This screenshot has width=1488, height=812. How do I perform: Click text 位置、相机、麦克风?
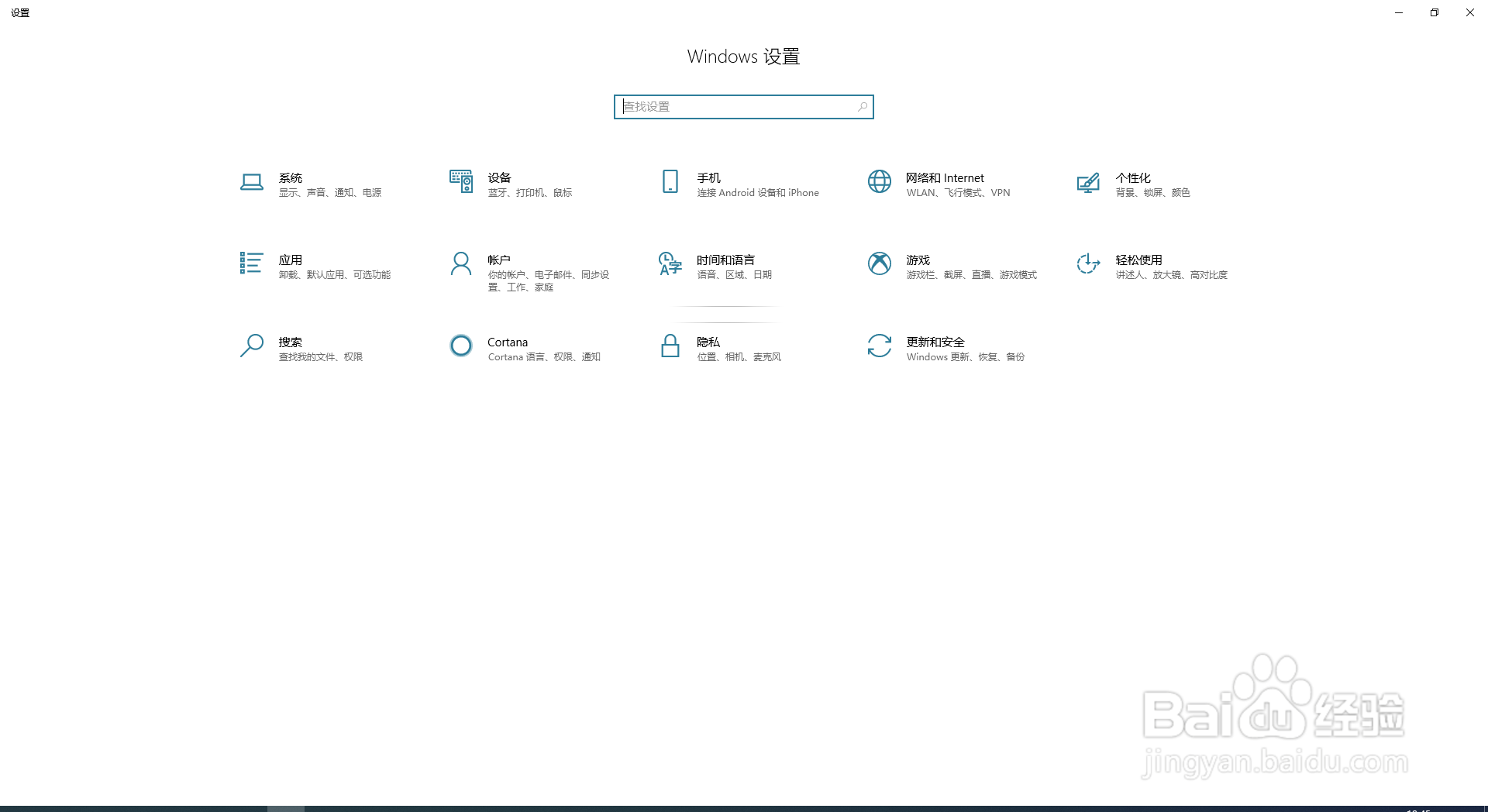coord(739,357)
